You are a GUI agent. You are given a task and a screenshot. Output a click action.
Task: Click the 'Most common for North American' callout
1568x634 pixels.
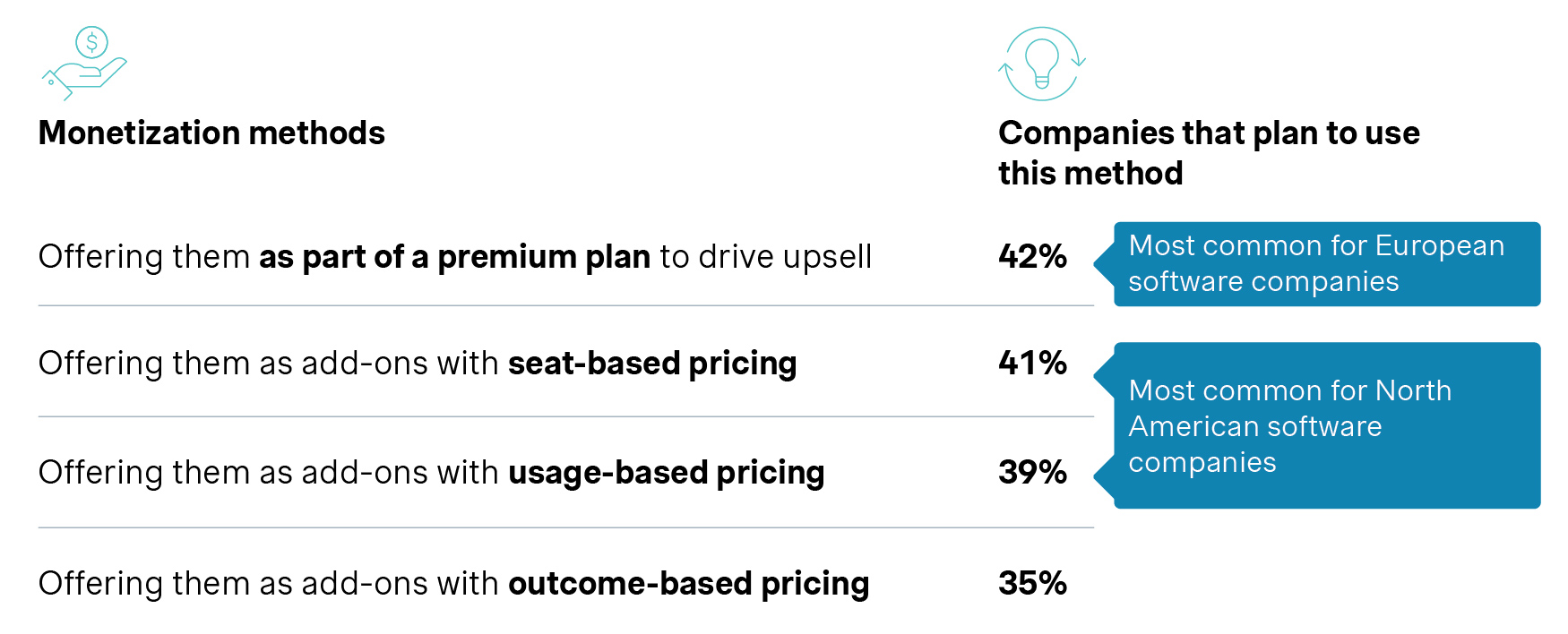click(1326, 426)
